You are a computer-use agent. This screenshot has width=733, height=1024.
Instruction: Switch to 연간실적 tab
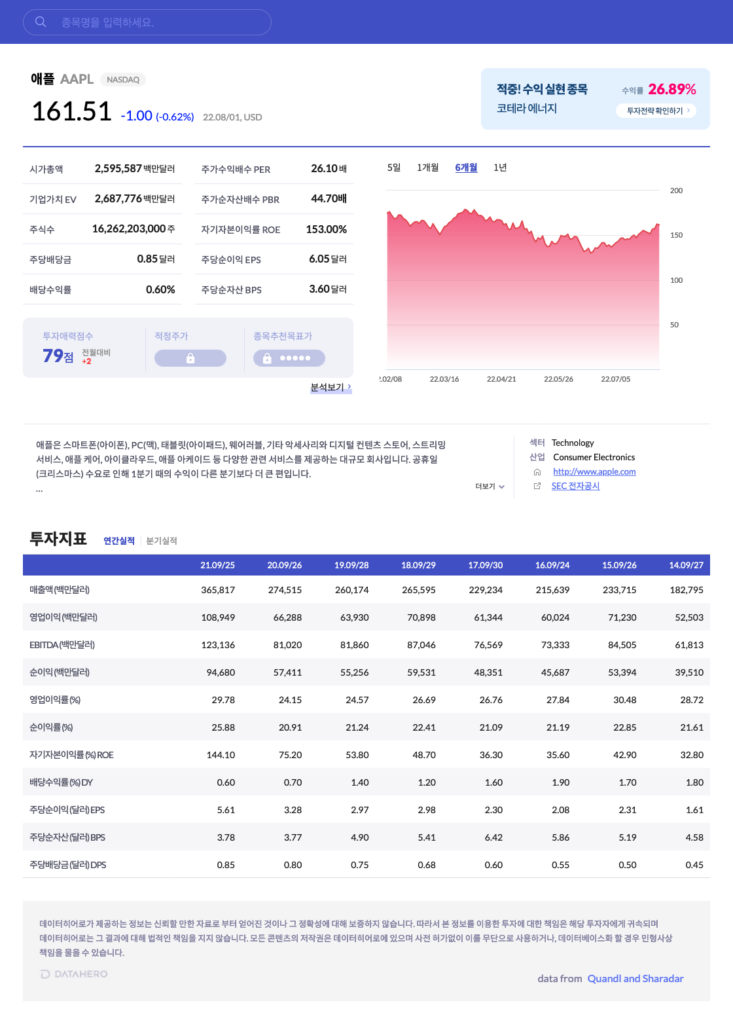click(119, 541)
